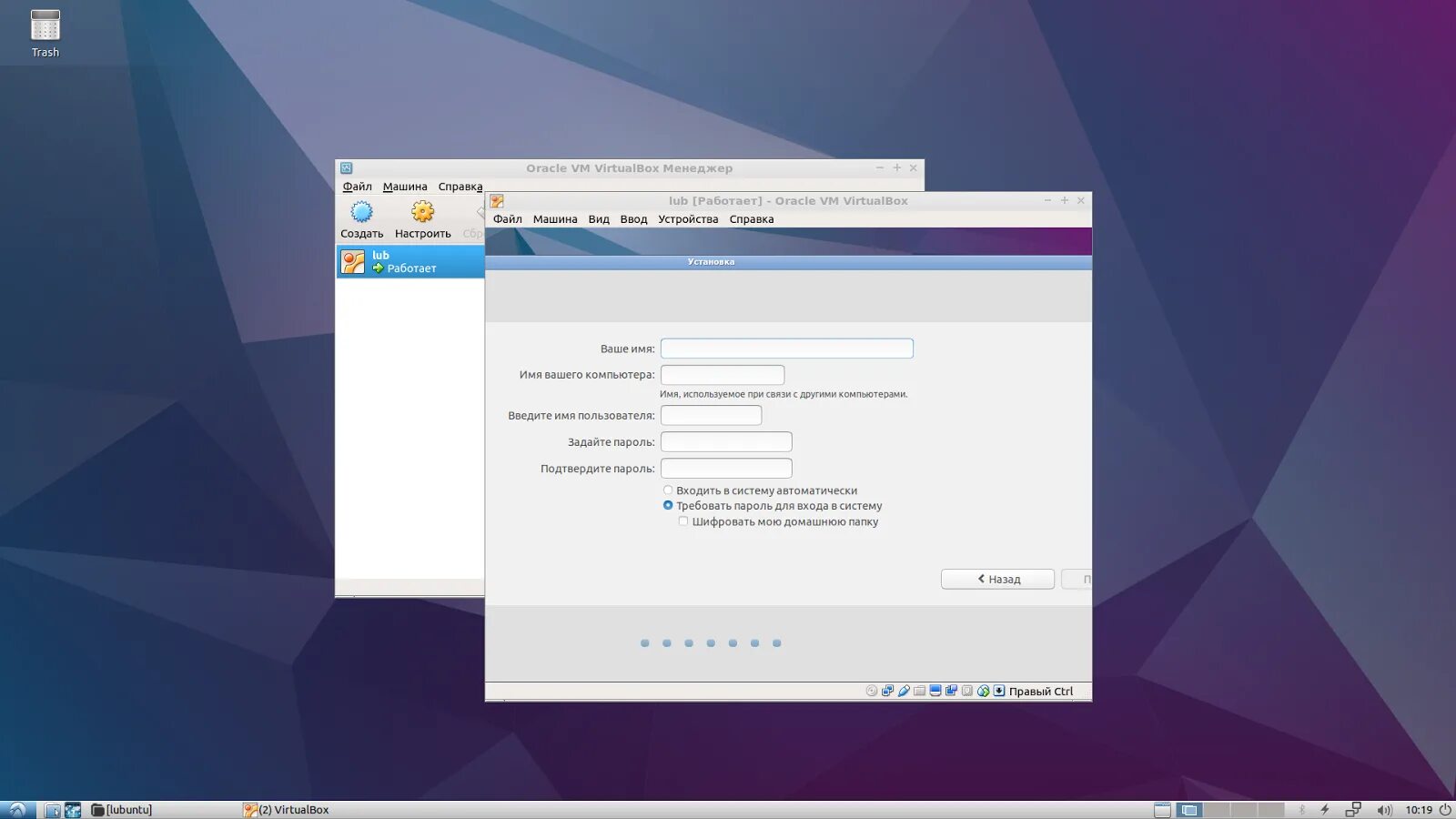
Task: Click the show desktop icon in the panel
Action: [x=1162, y=810]
